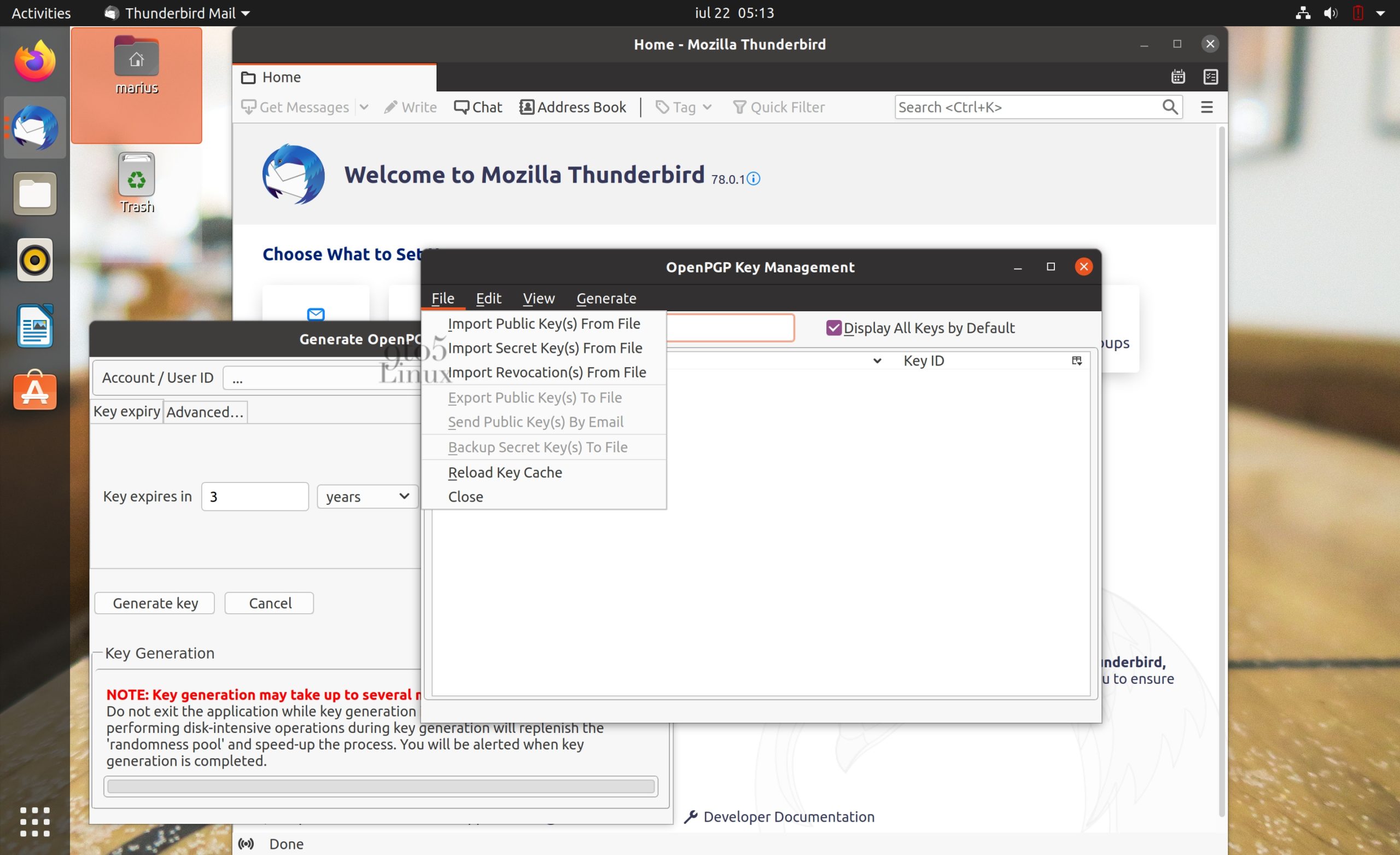The height and width of the screenshot is (855, 1400).
Task: Open the tasks tab icon
Action: pyautogui.click(x=1210, y=77)
